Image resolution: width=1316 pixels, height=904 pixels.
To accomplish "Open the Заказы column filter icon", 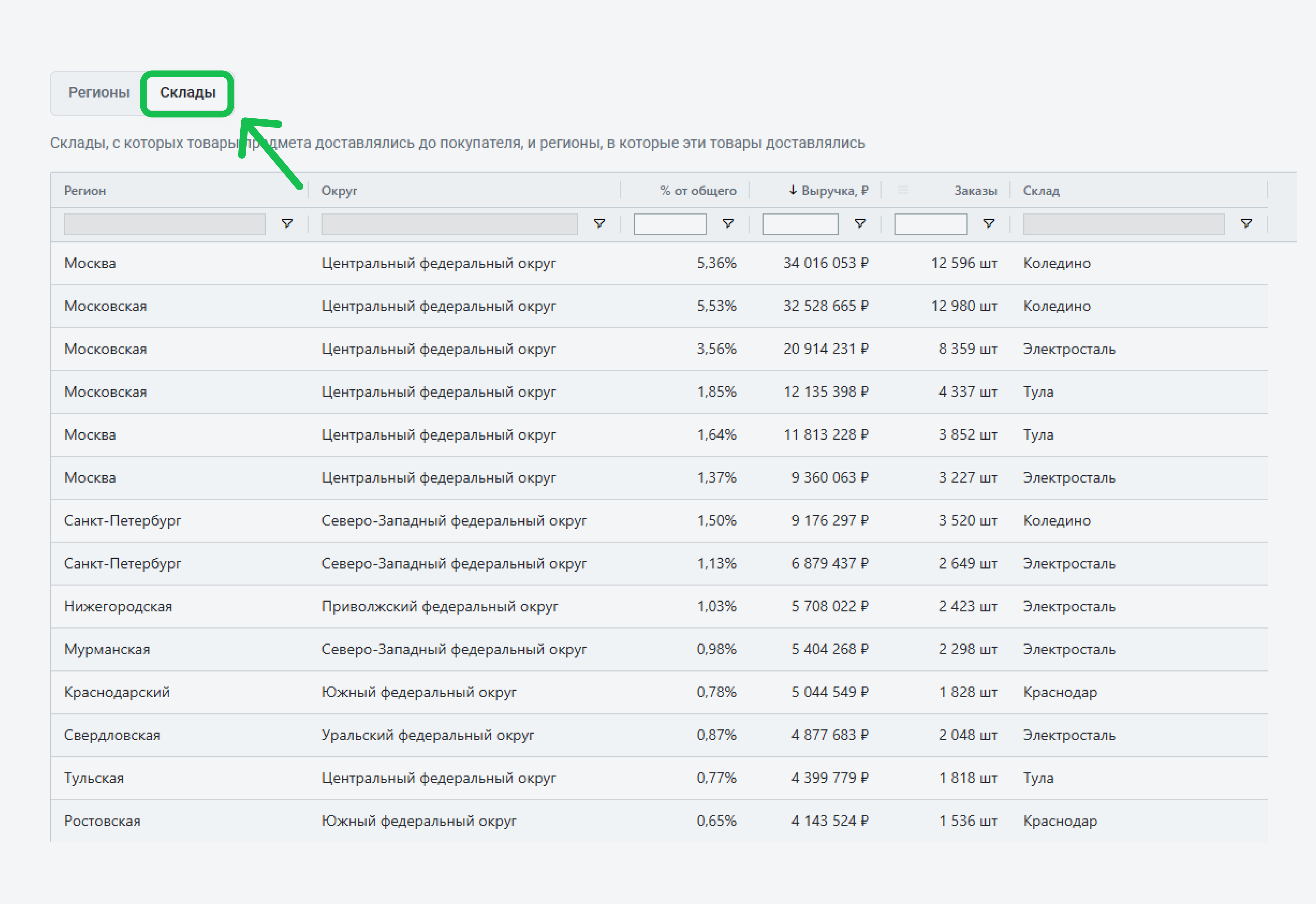I will [x=989, y=224].
